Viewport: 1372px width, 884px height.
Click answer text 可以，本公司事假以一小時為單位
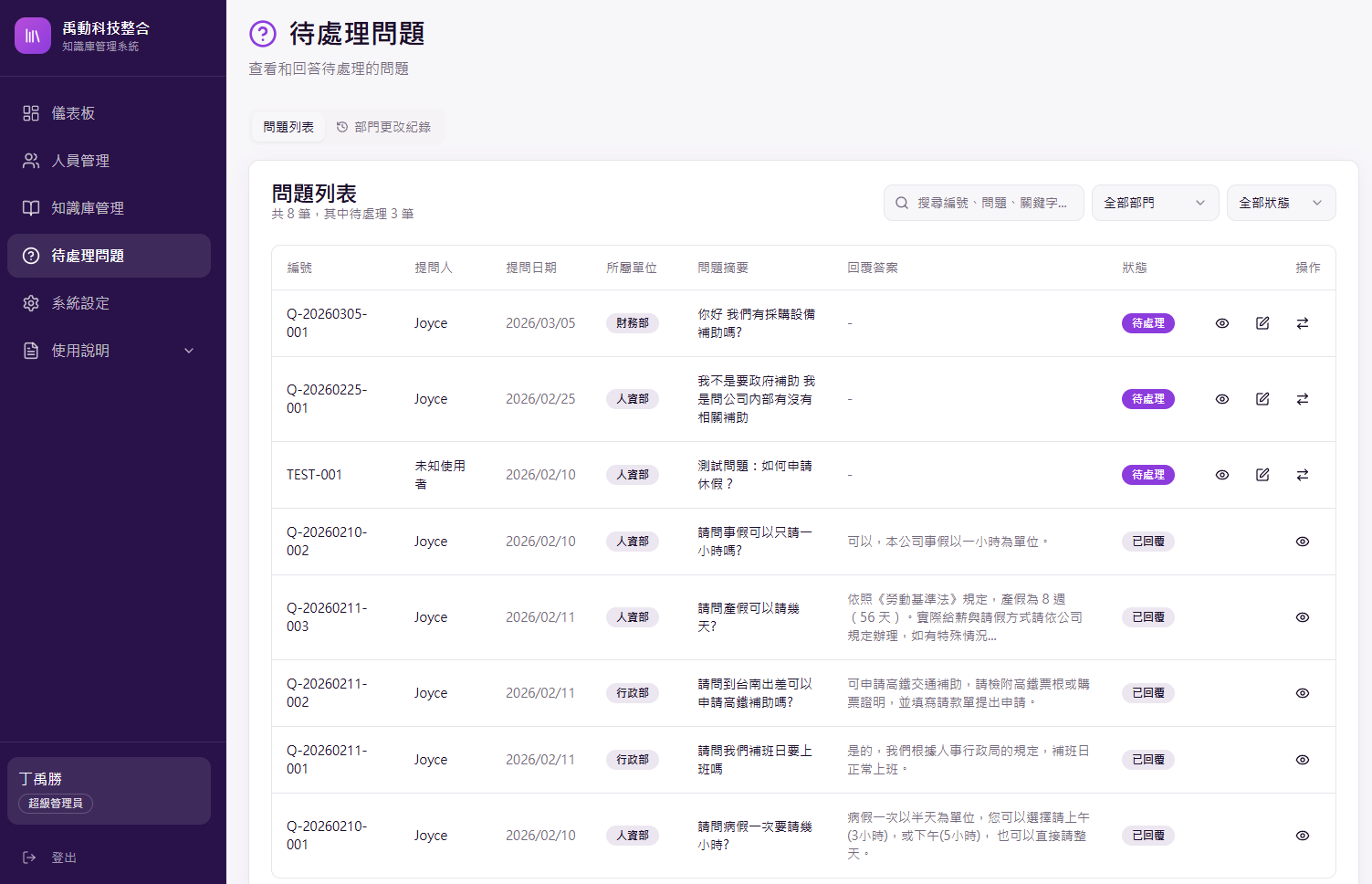pos(948,542)
